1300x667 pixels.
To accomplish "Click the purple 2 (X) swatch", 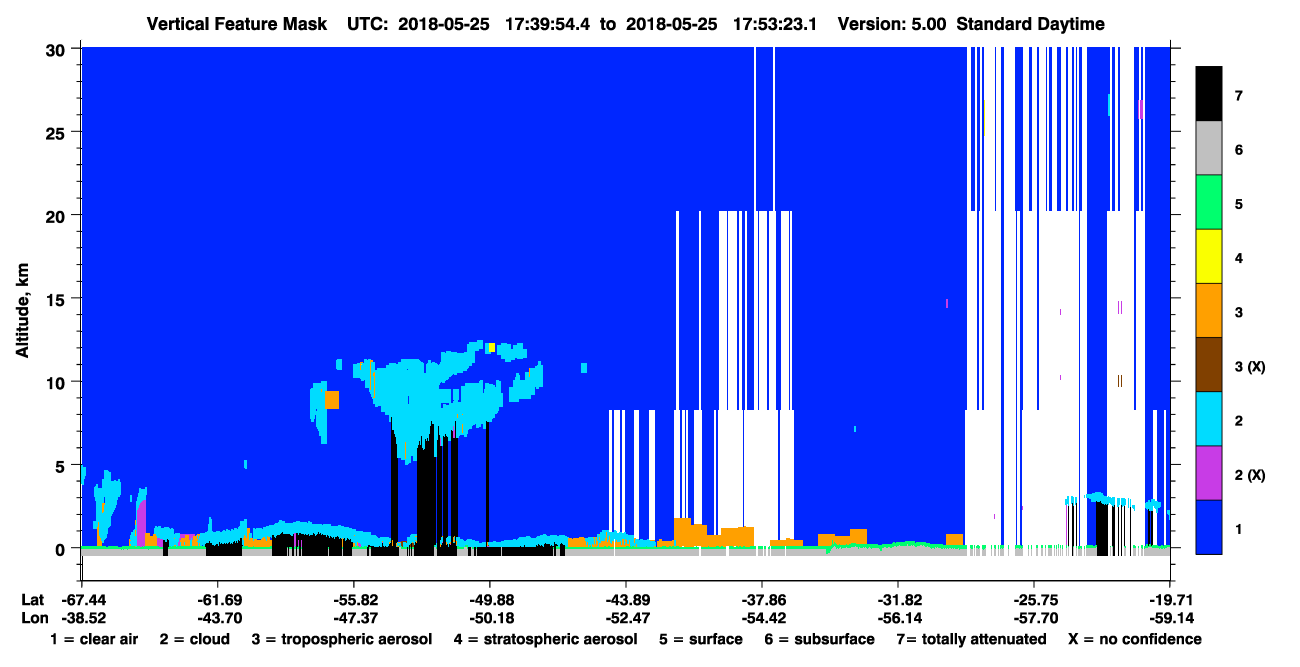I will pos(1209,473).
